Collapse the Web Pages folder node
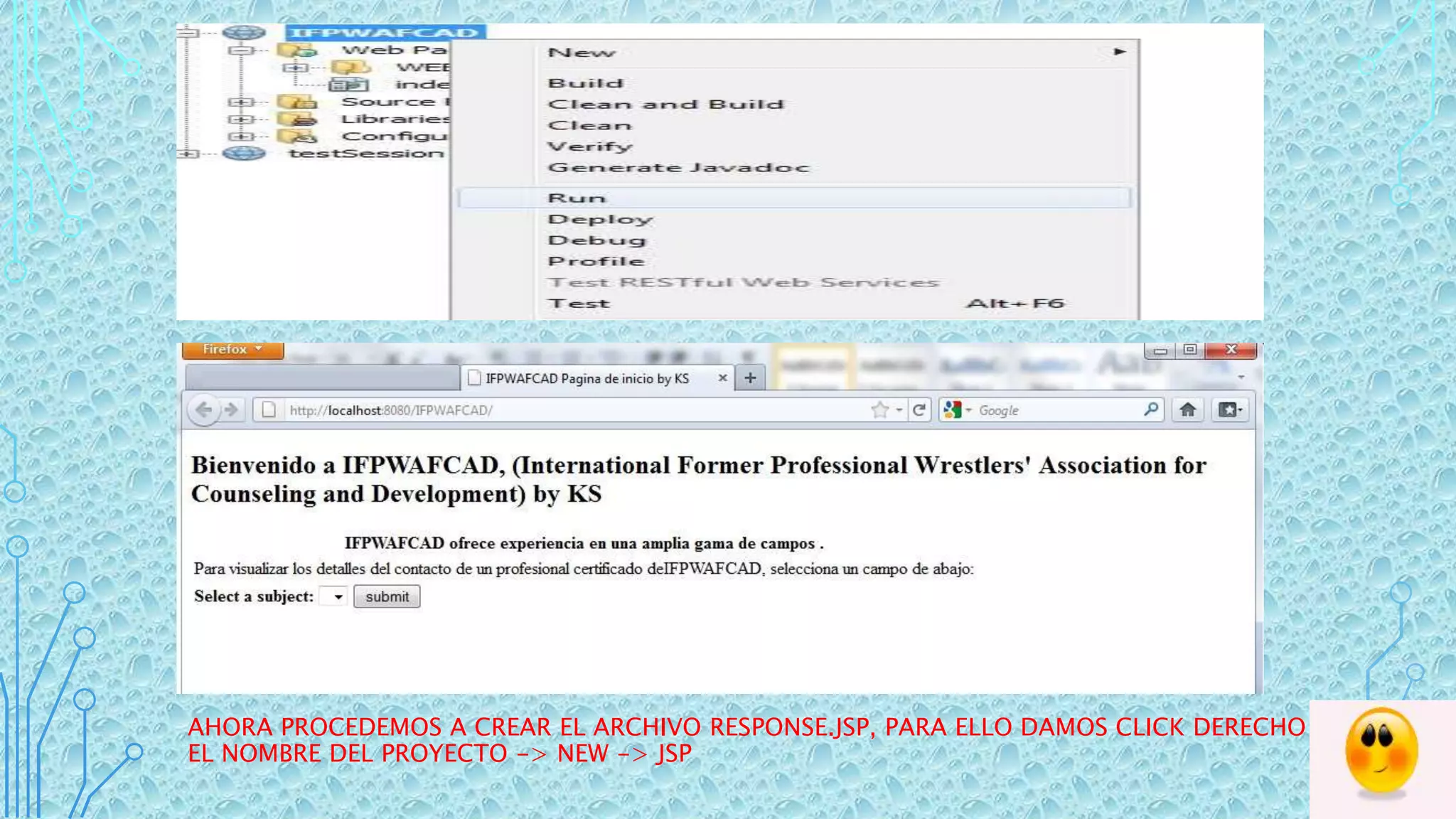Viewport: 1456px width, 819px height. coord(241,50)
